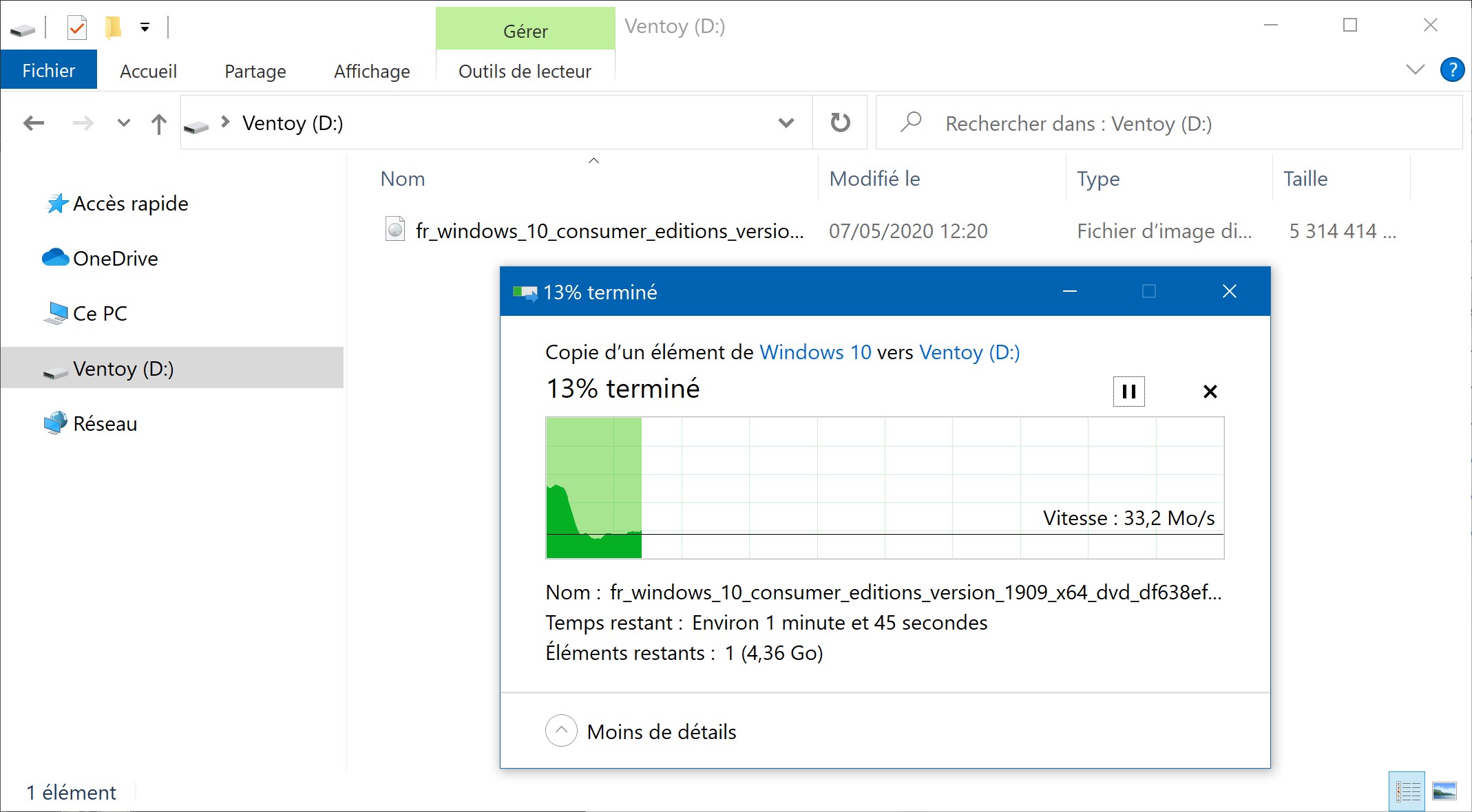Screen dimensions: 1472x812
Task: Switch to the Partage ribbon tab
Action: pyautogui.click(x=255, y=71)
